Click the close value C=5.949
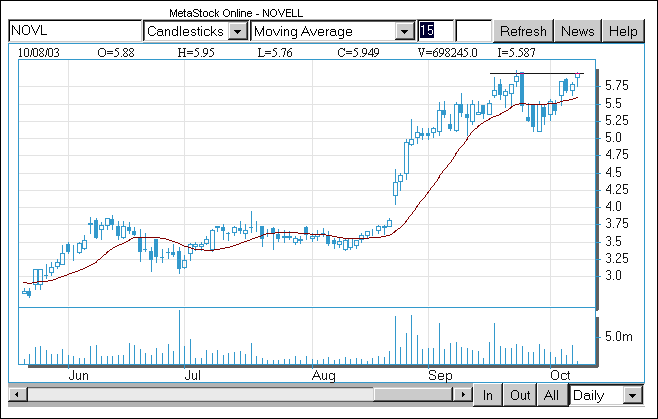Image resolution: width=658 pixels, height=419 pixels. (x=358, y=52)
